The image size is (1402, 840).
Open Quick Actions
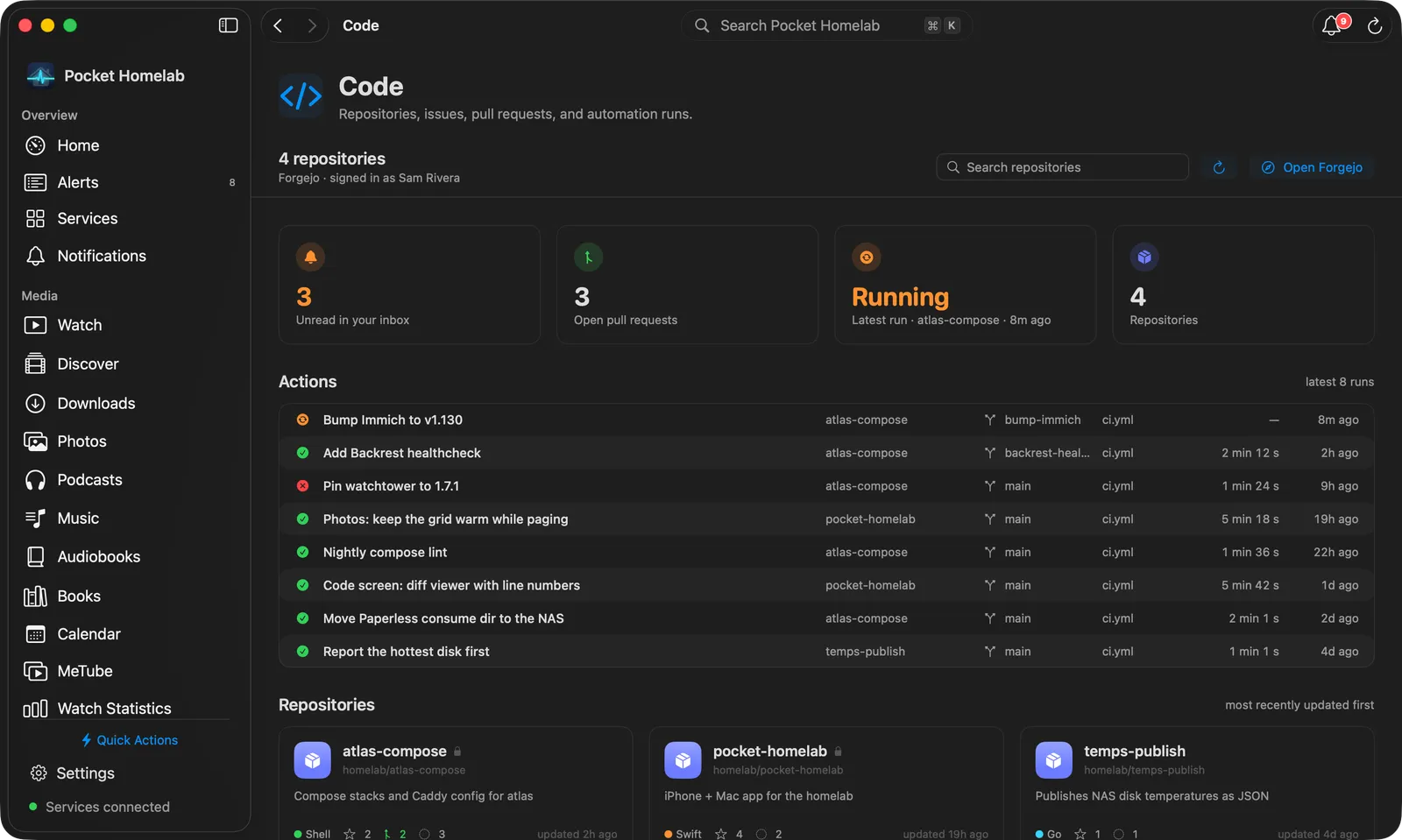[x=130, y=740]
